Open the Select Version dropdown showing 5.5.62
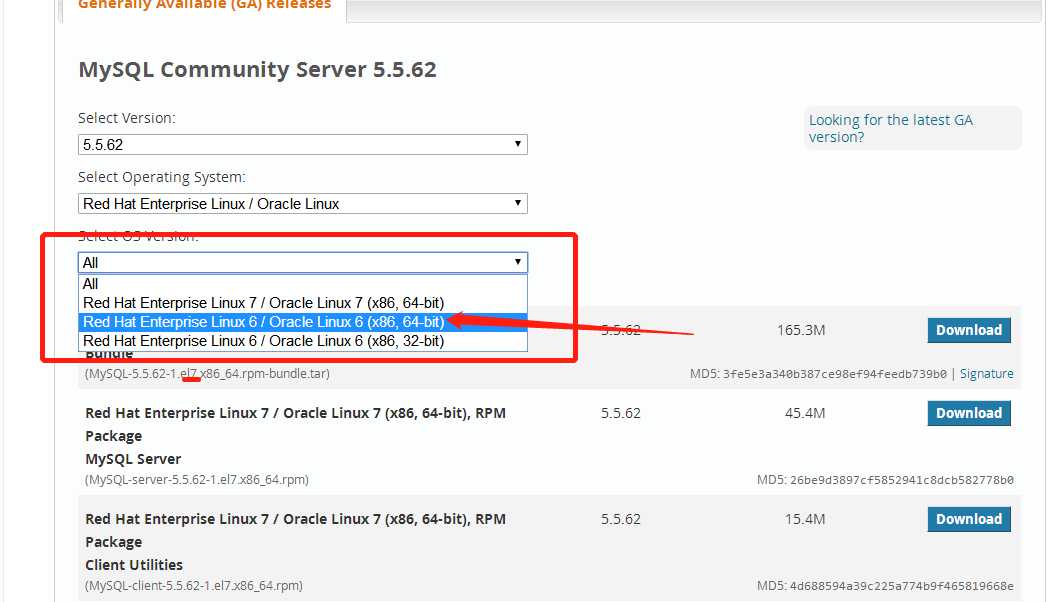Screen dimensions: 1064x602 303,145
